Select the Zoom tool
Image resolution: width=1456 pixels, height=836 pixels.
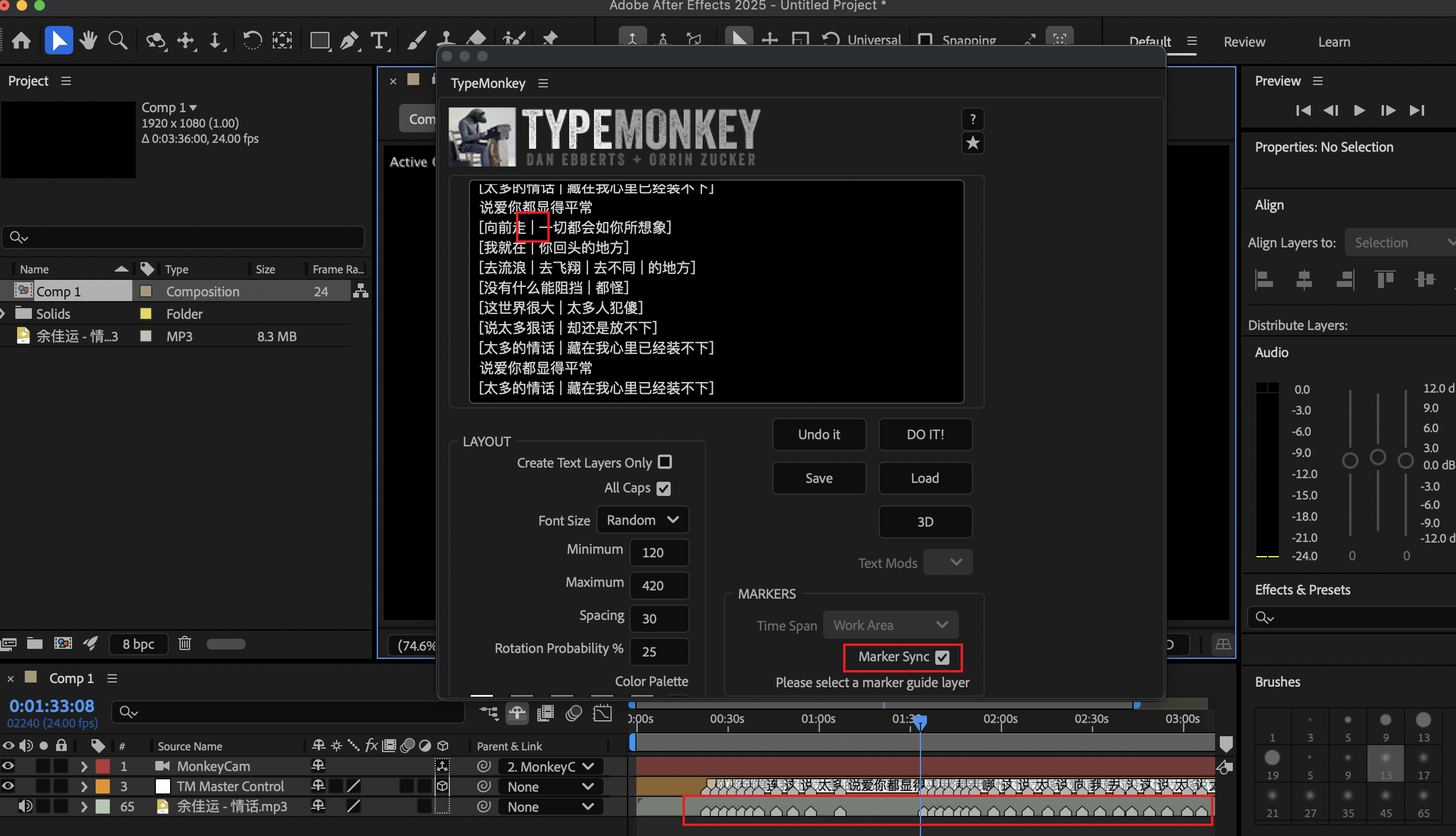tap(117, 40)
